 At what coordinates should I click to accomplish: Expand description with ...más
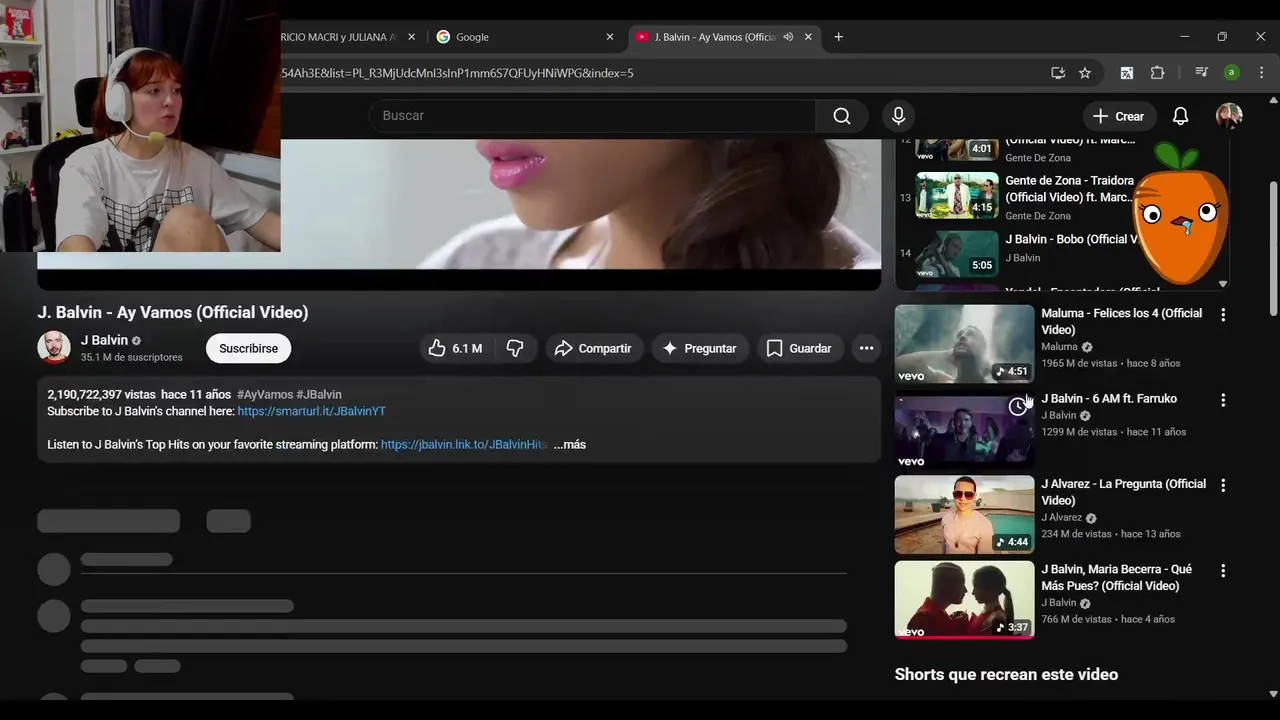[x=570, y=444]
